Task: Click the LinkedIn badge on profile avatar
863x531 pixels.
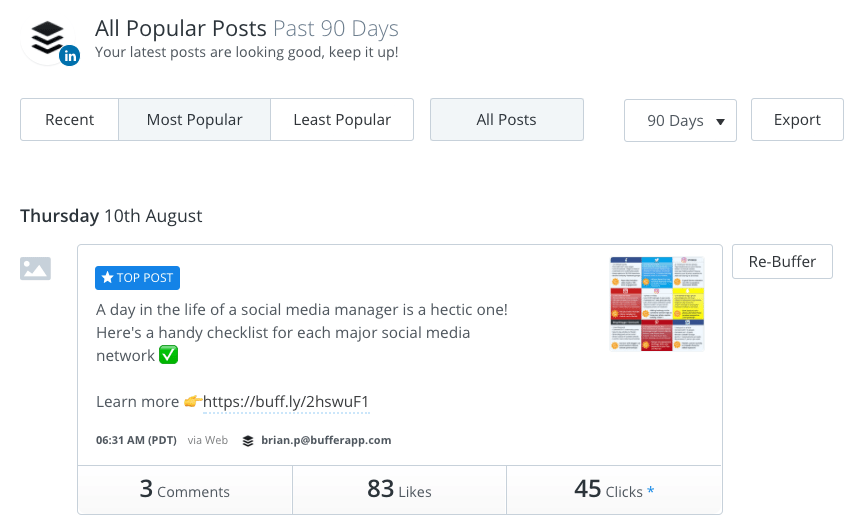Action: pyautogui.click(x=70, y=56)
